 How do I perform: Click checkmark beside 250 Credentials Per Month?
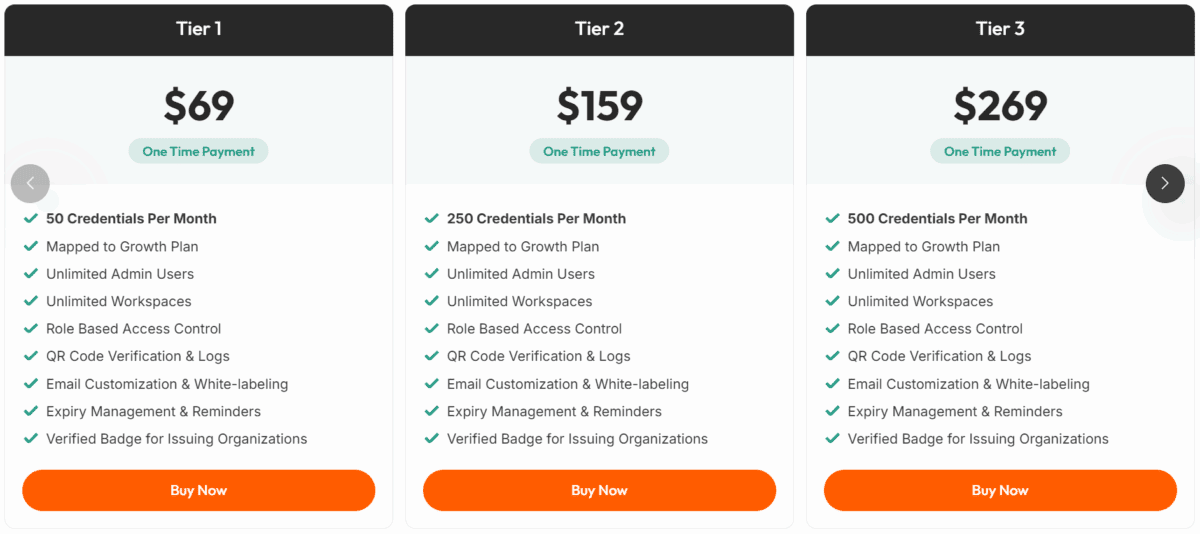432,218
